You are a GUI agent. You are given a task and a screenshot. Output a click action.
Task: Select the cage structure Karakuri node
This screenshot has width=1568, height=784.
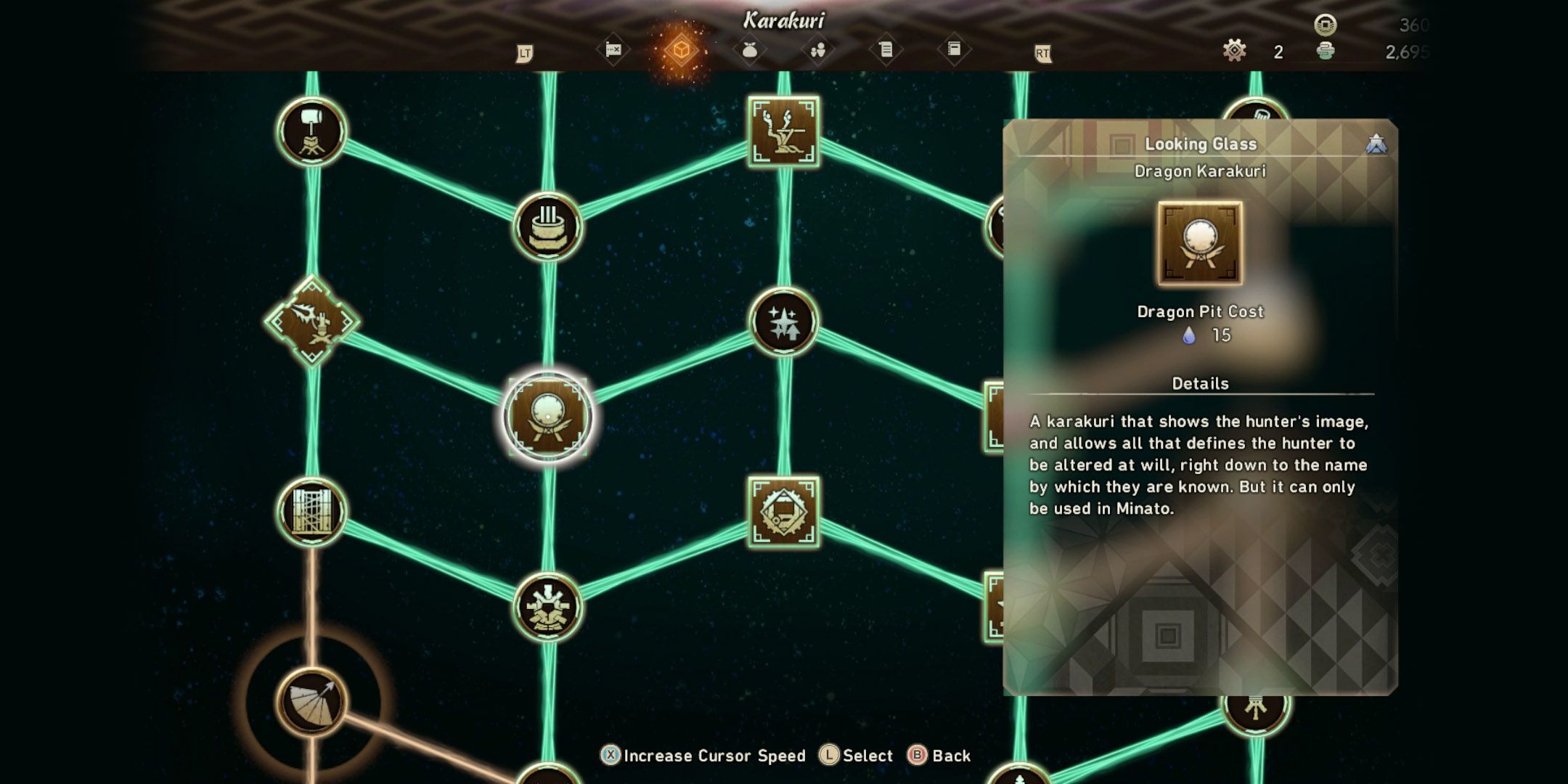pos(314,510)
